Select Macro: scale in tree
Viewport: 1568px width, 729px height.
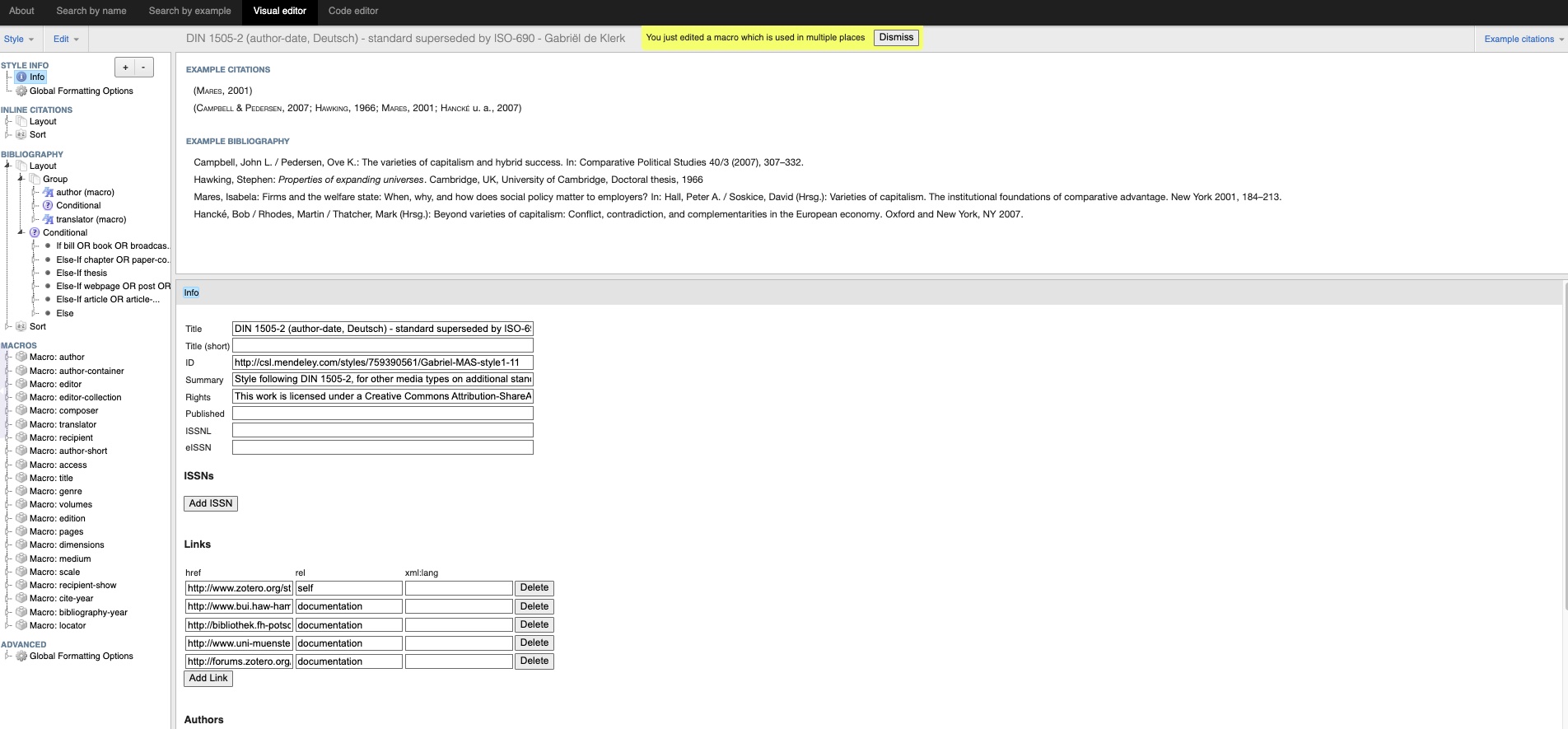[55, 572]
